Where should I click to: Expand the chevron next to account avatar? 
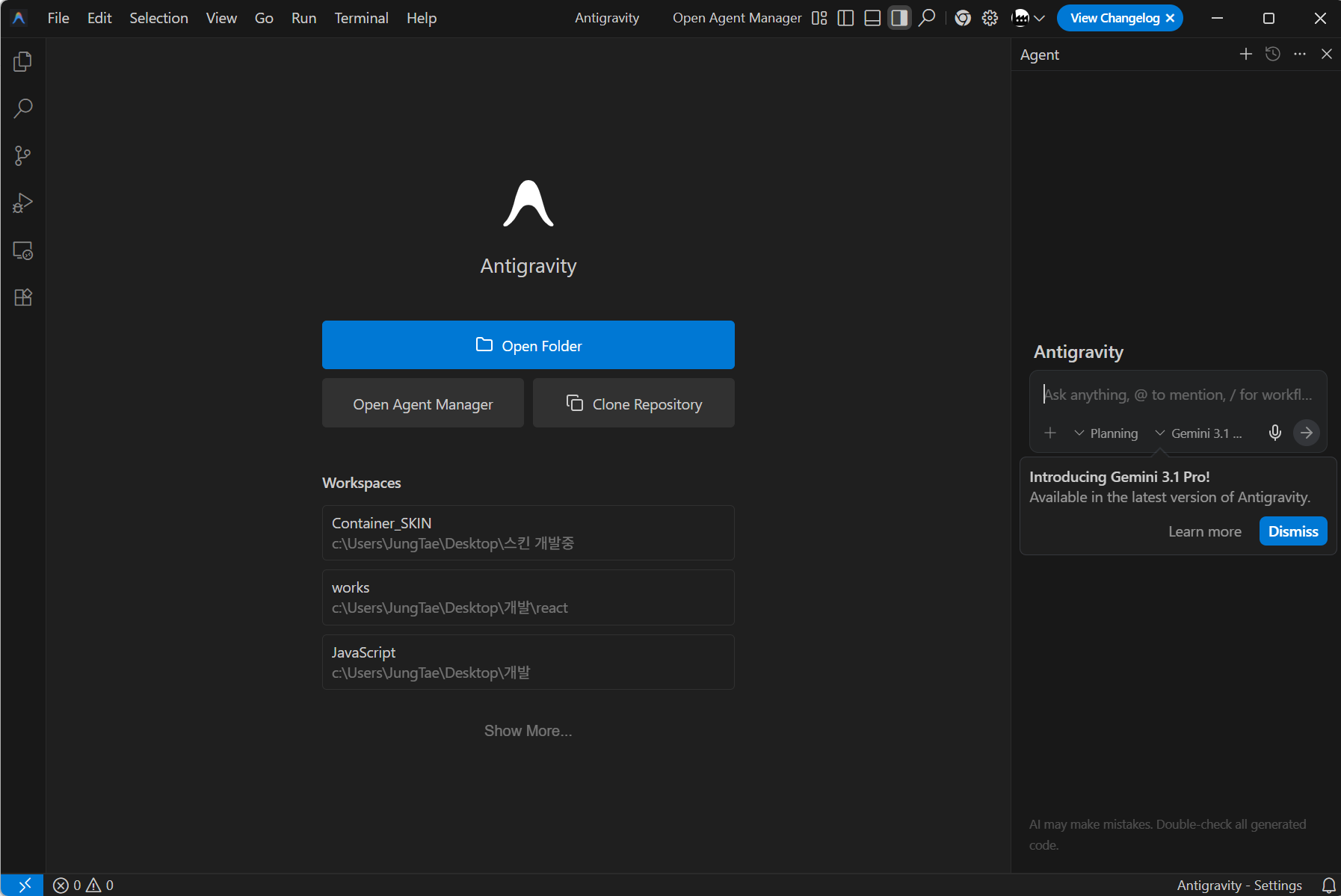1039,18
